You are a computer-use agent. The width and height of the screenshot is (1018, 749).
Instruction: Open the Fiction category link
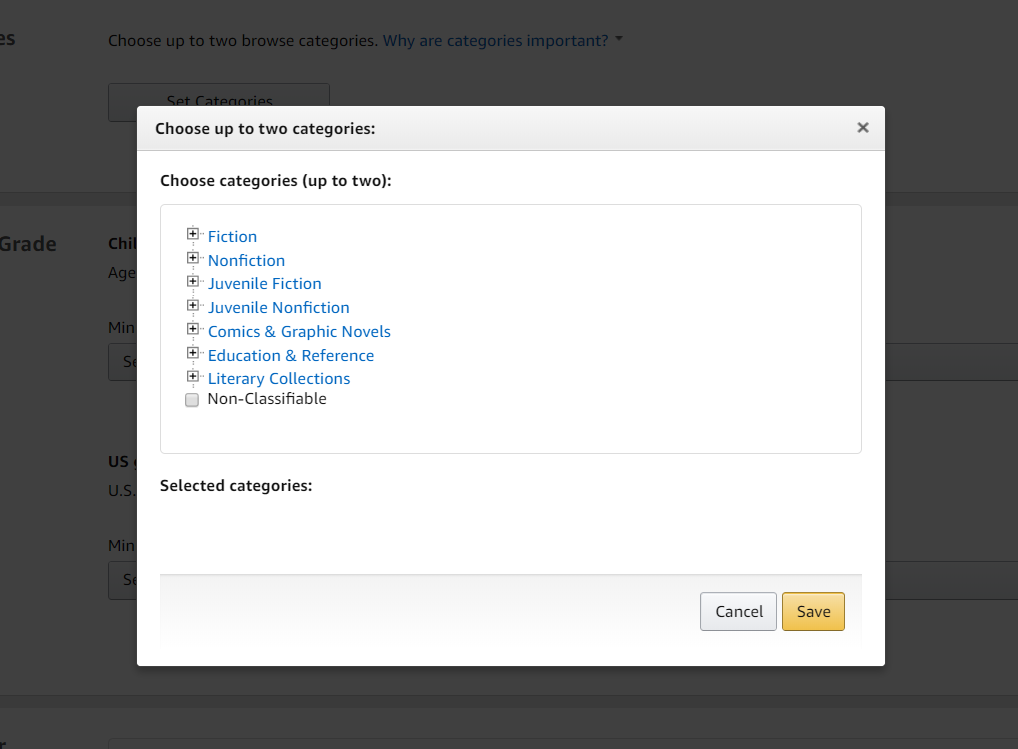(232, 237)
